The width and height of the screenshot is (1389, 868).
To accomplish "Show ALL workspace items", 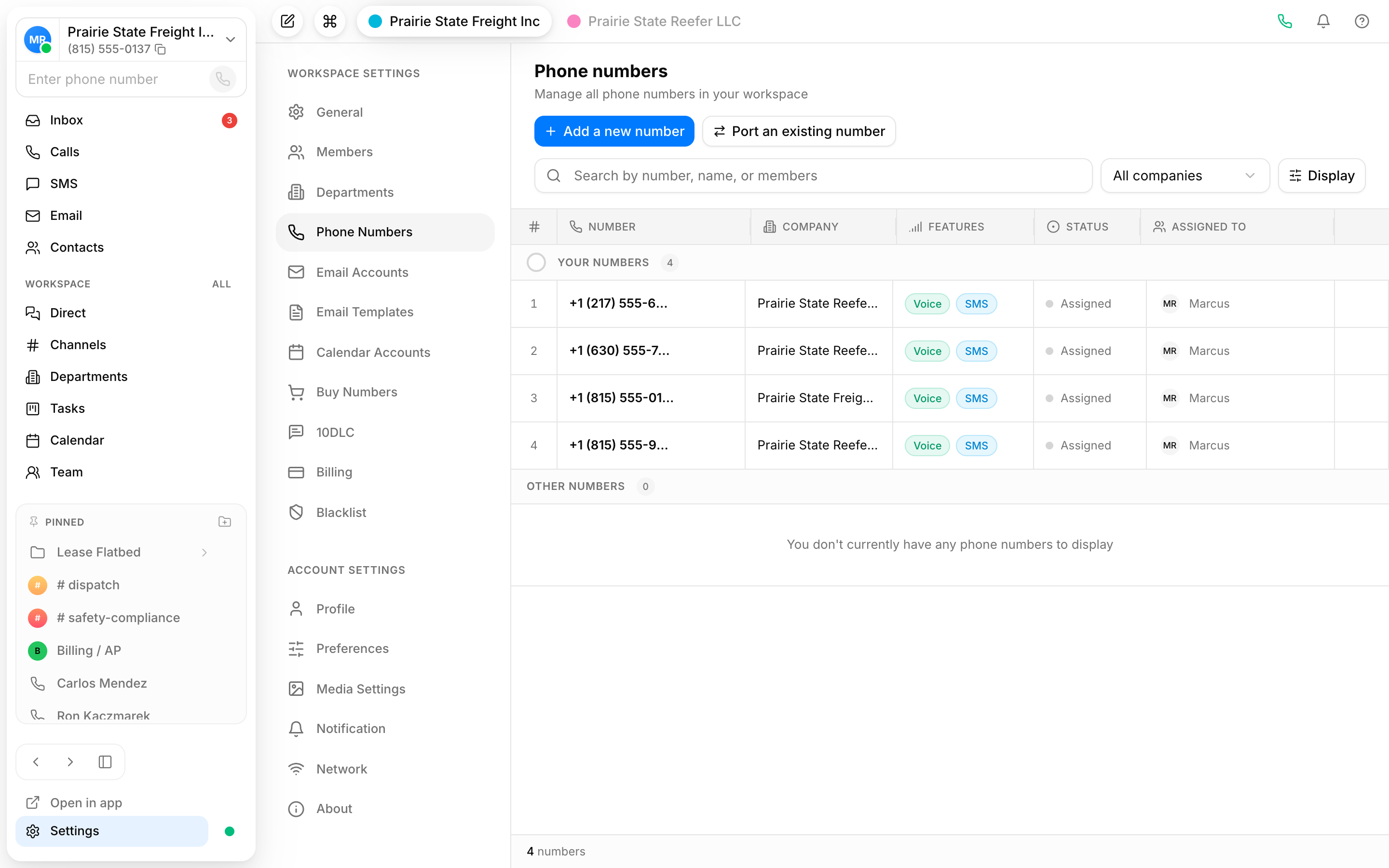I will pos(221,284).
